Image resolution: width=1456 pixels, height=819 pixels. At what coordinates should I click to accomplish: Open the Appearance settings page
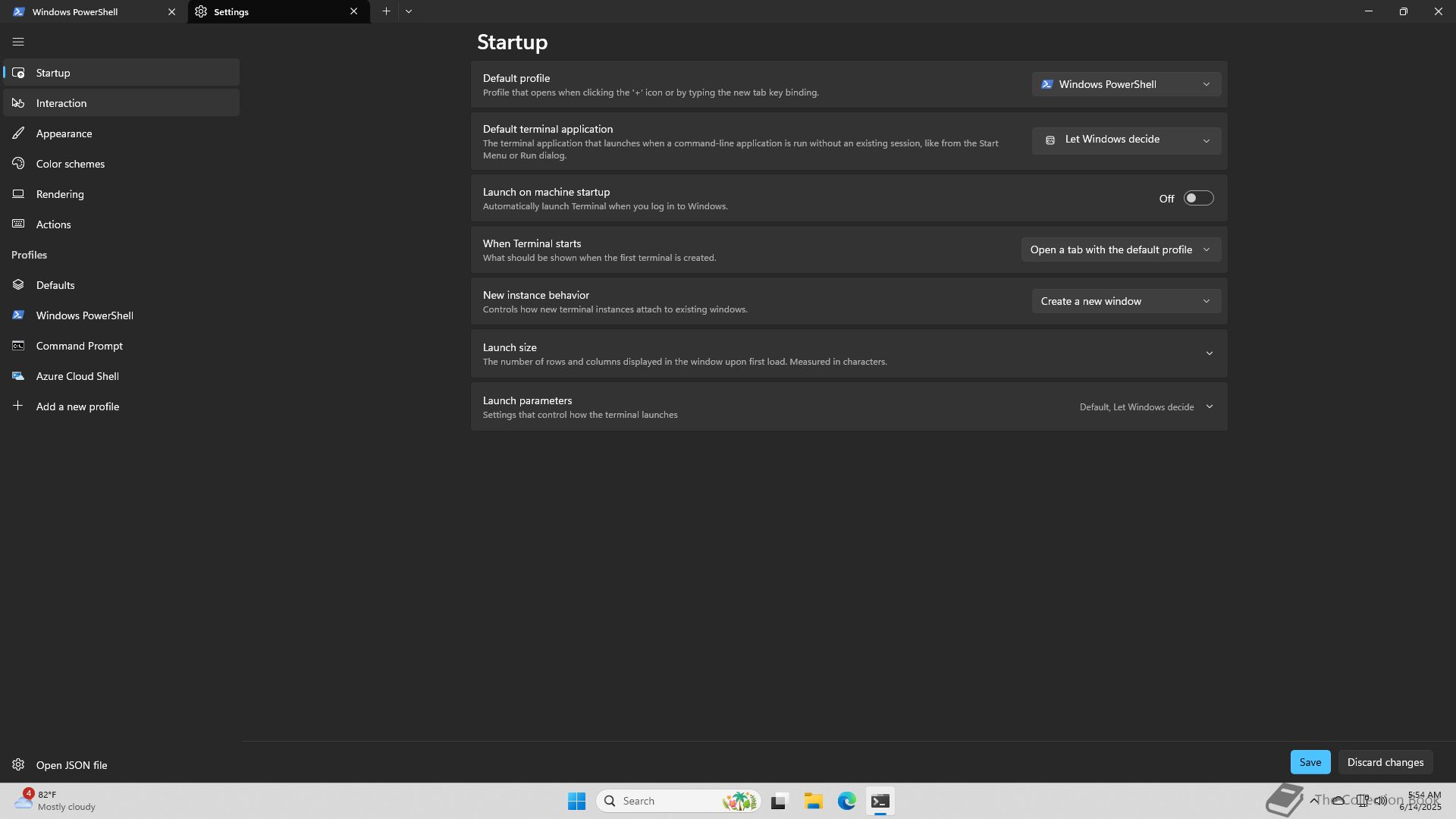click(x=64, y=133)
